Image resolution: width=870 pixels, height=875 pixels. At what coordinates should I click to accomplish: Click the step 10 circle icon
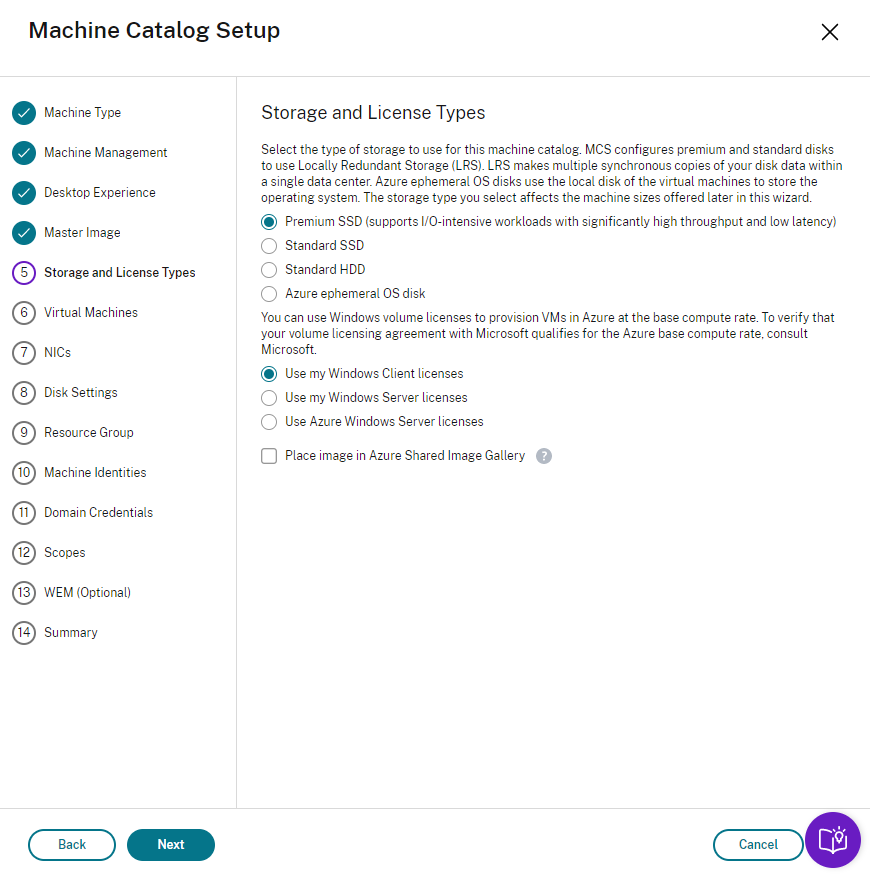[24, 473]
